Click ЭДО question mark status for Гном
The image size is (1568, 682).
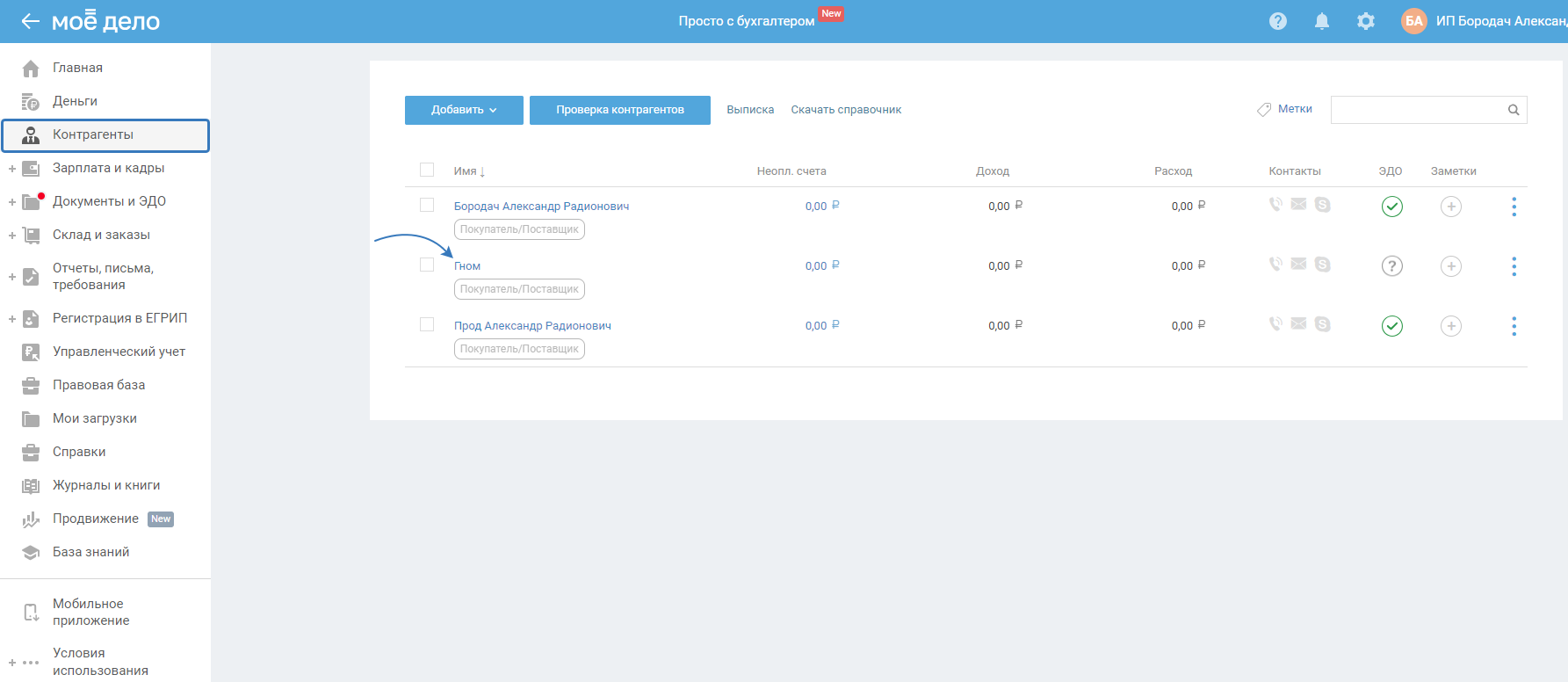click(x=1392, y=266)
